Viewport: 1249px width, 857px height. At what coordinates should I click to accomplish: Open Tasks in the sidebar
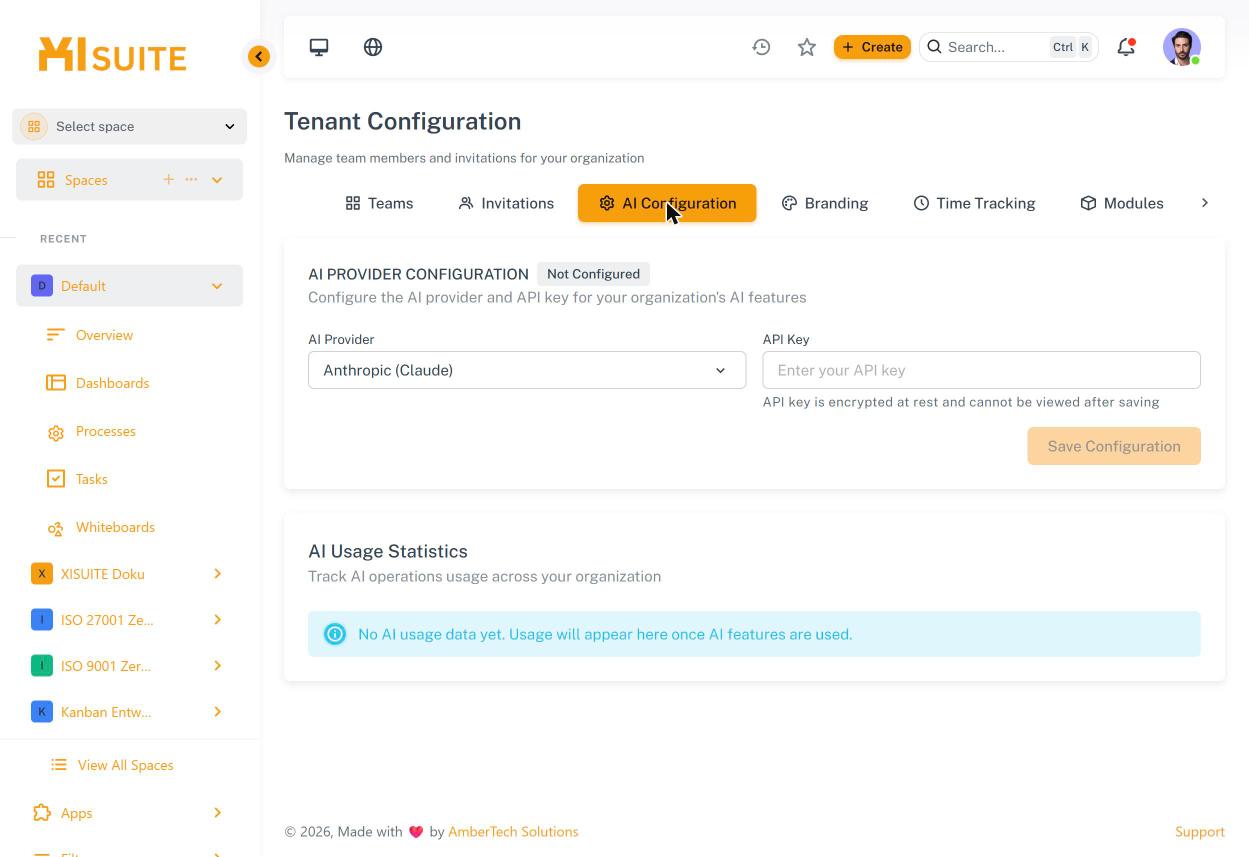91,479
